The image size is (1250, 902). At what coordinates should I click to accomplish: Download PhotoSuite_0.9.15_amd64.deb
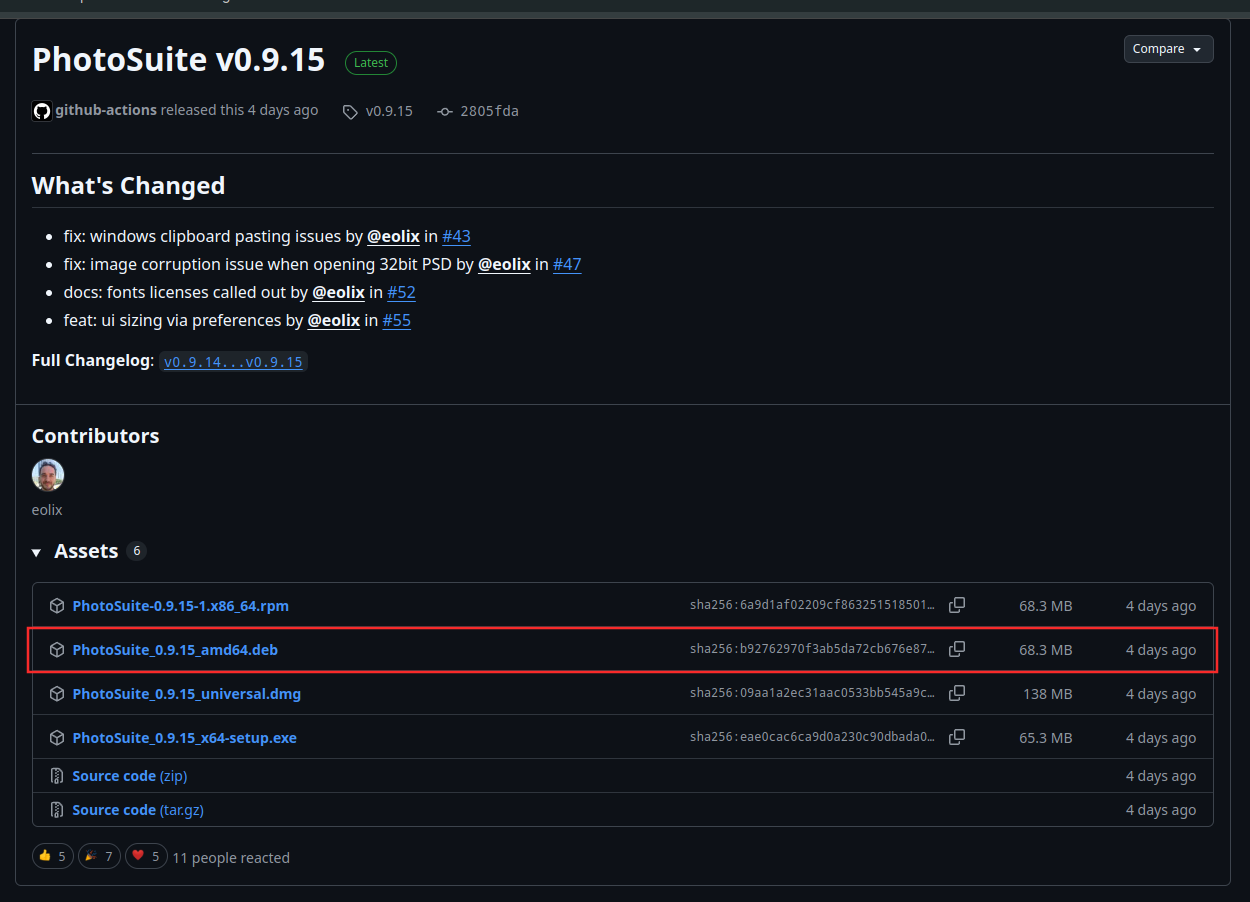click(x=175, y=650)
